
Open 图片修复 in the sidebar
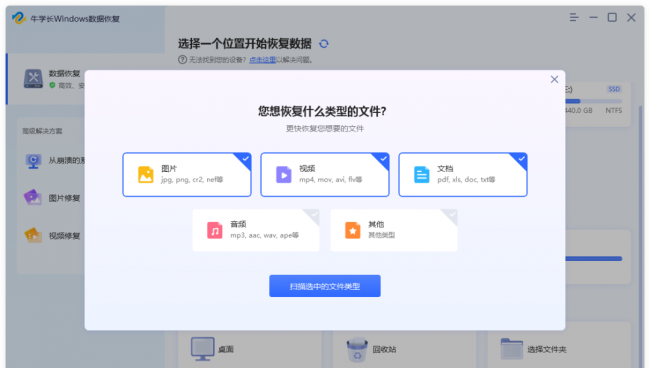[x=52, y=198]
